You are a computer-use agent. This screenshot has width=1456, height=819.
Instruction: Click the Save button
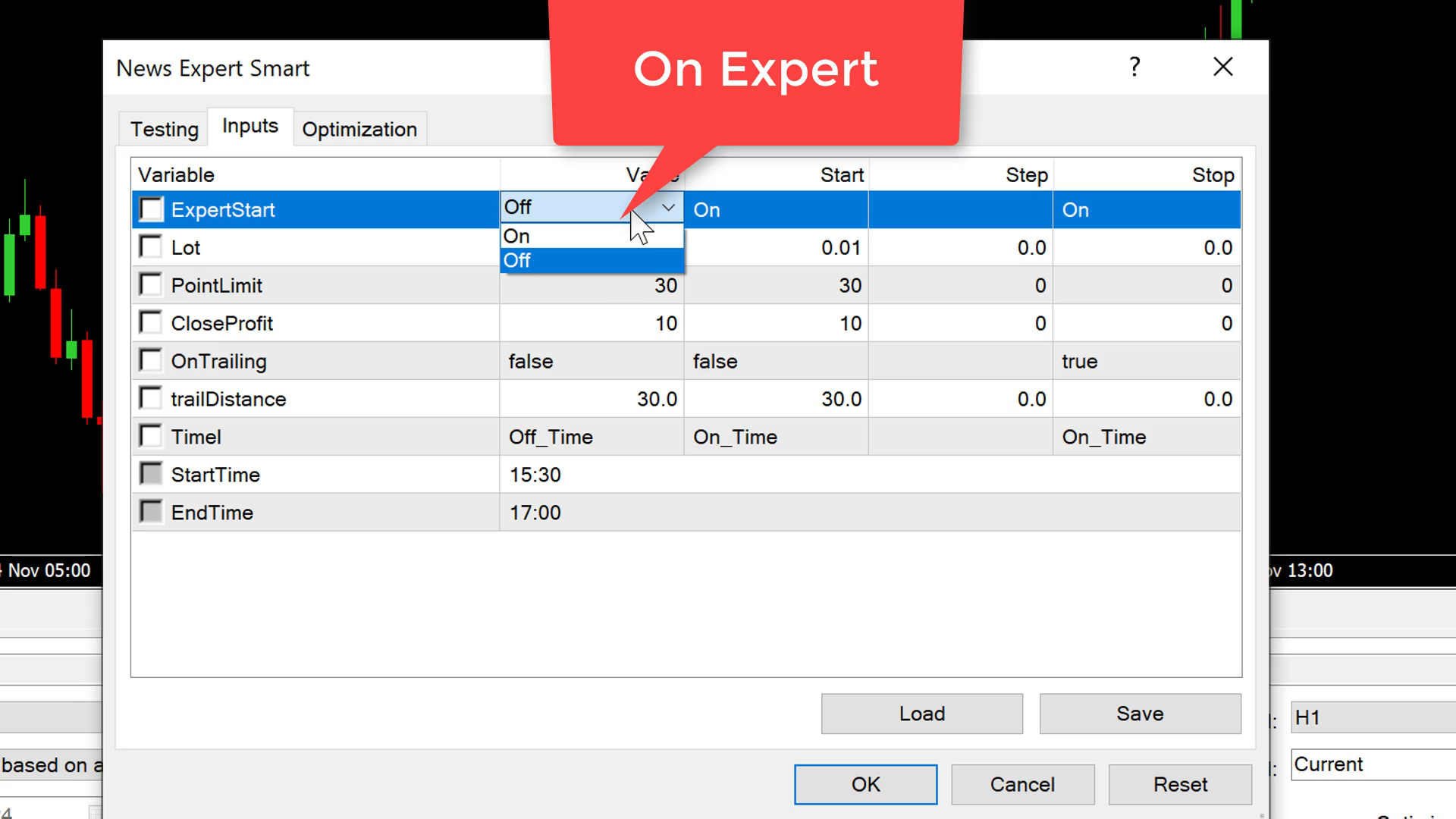coord(1140,714)
